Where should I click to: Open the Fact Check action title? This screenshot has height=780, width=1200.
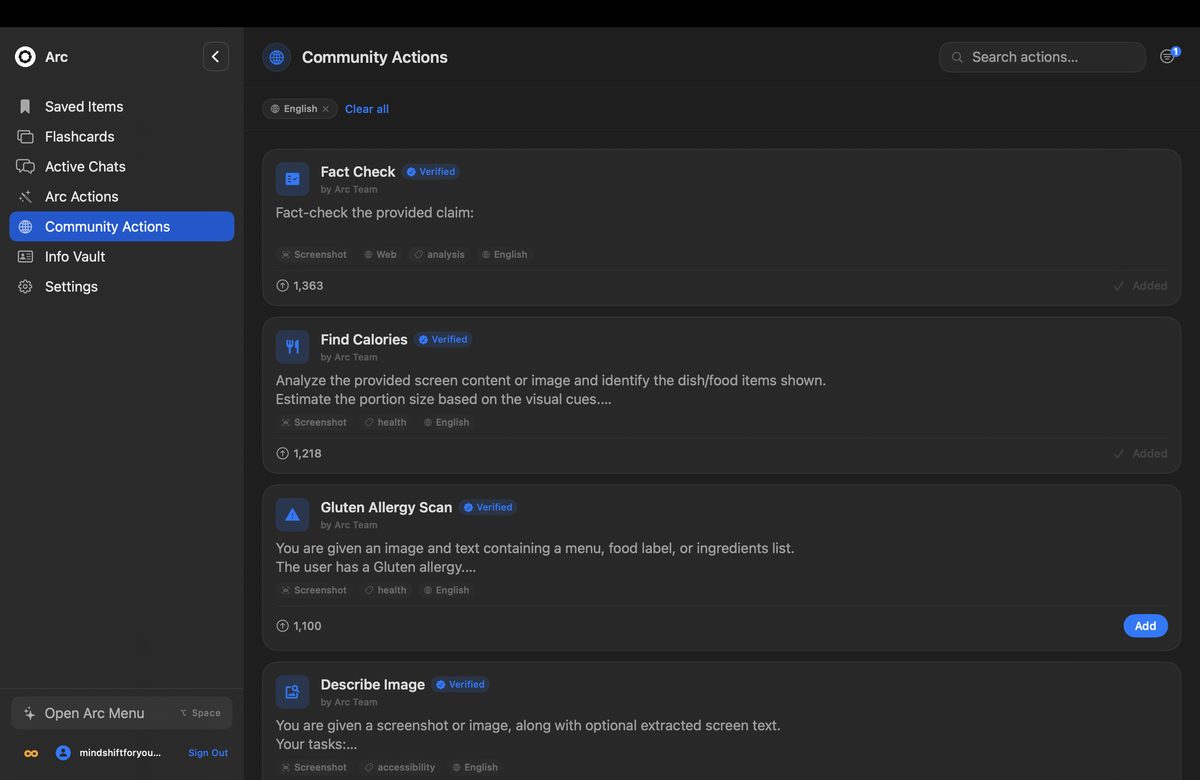click(x=358, y=172)
